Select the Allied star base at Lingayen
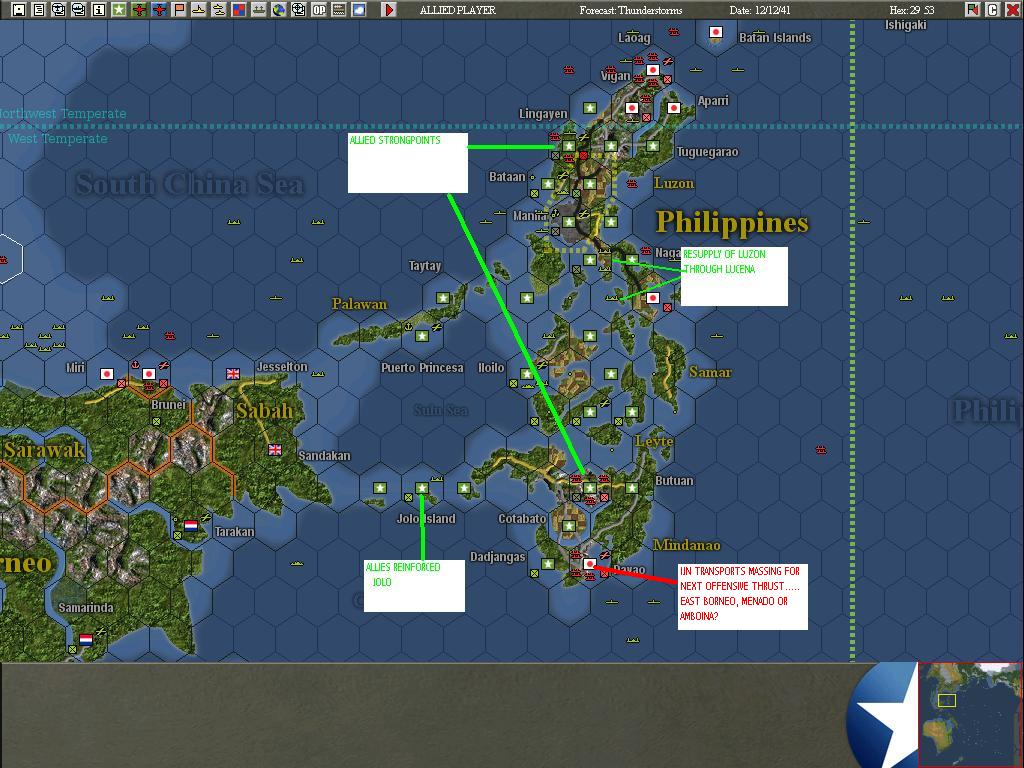The height and width of the screenshot is (768, 1024). click(x=590, y=108)
